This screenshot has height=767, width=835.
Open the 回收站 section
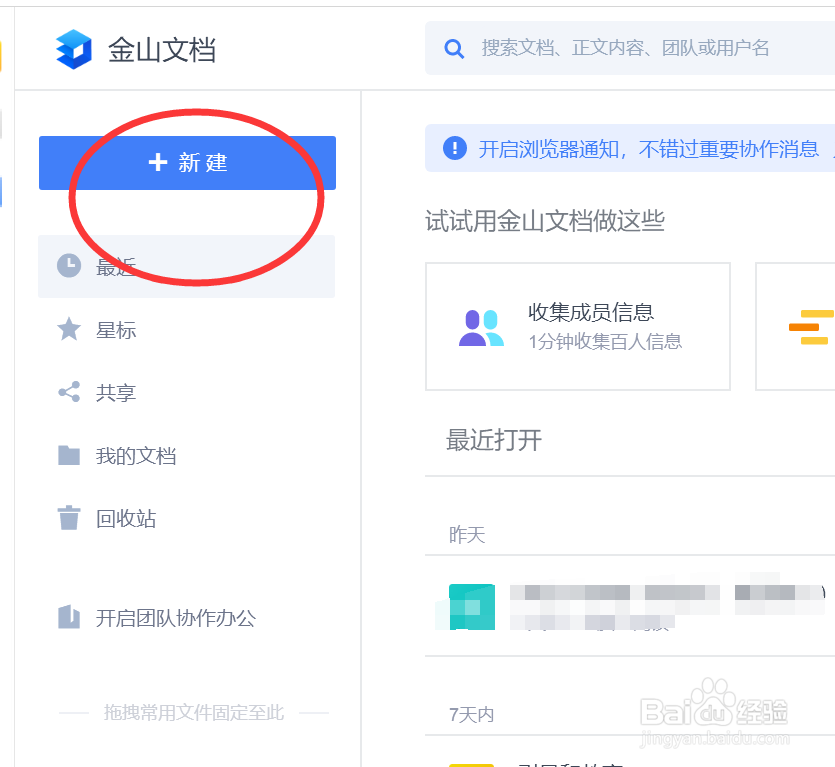point(126,518)
